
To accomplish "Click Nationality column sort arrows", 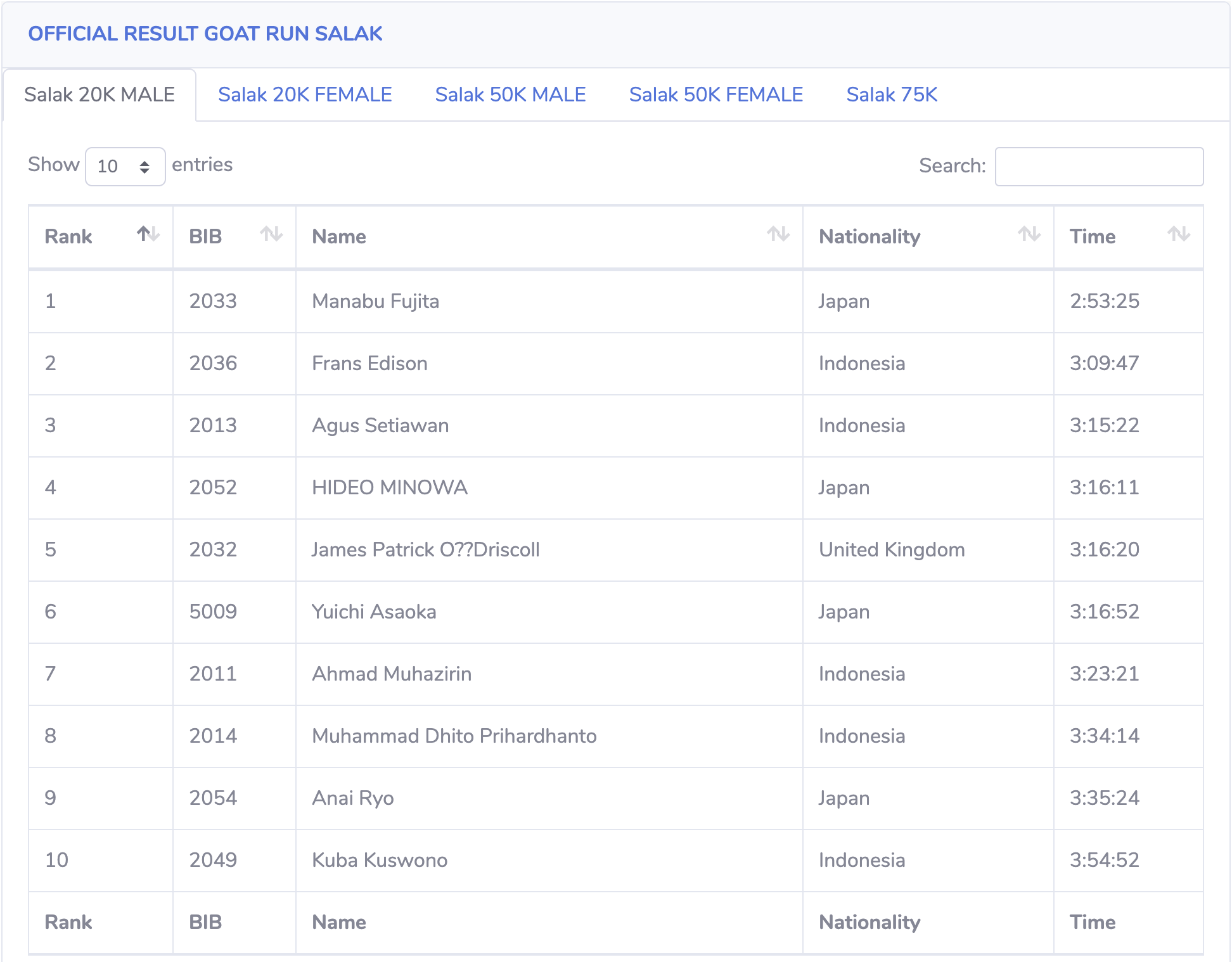I will pyautogui.click(x=1029, y=234).
